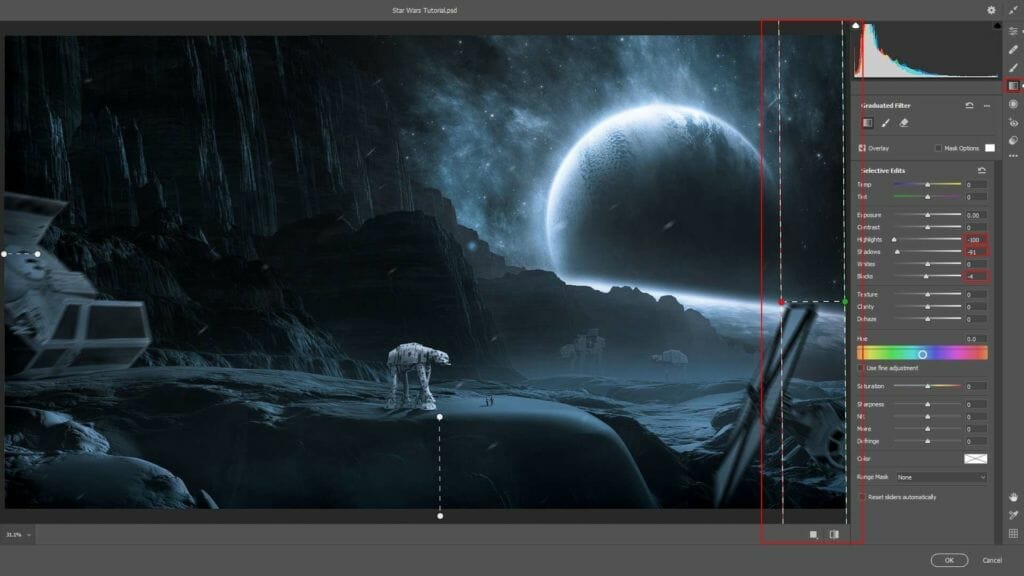This screenshot has height=576, width=1024.
Task: Enable the Mask Options checkbox
Action: pyautogui.click(x=938, y=148)
